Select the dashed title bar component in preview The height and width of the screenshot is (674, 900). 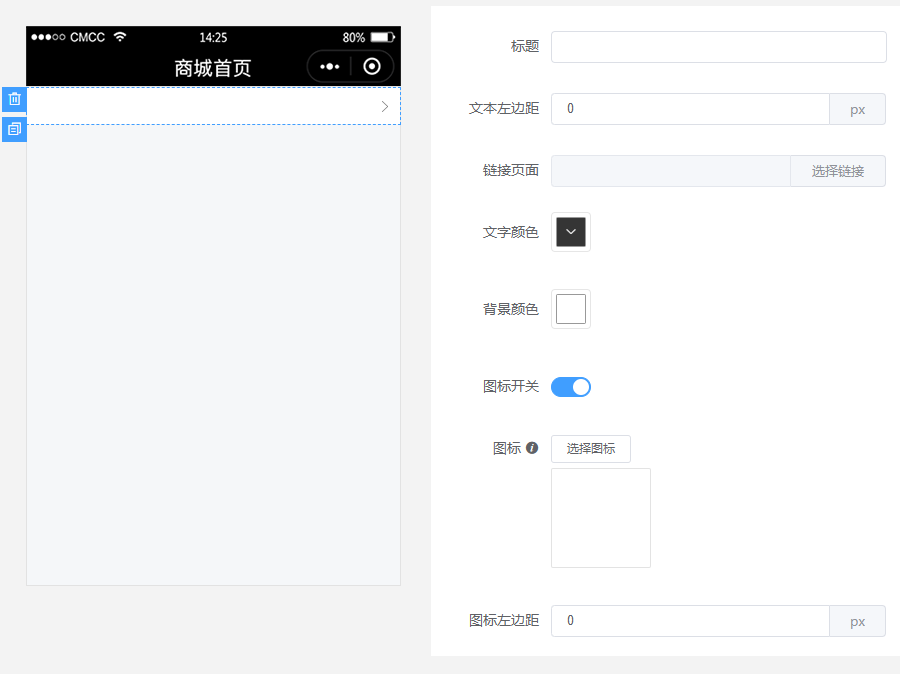[214, 106]
